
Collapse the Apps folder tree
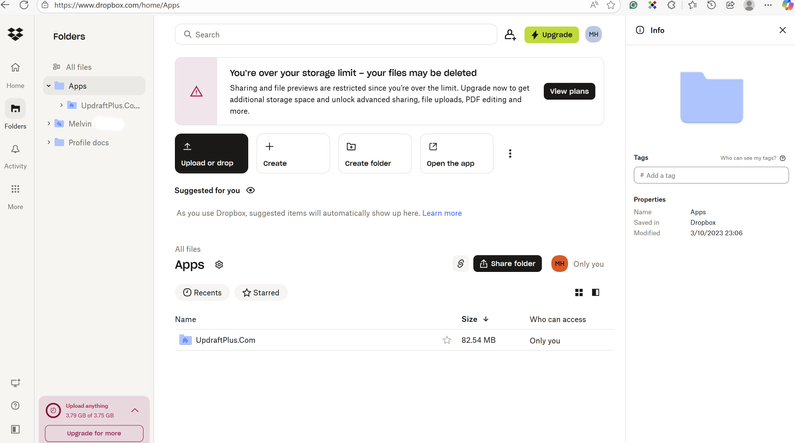[x=48, y=86]
